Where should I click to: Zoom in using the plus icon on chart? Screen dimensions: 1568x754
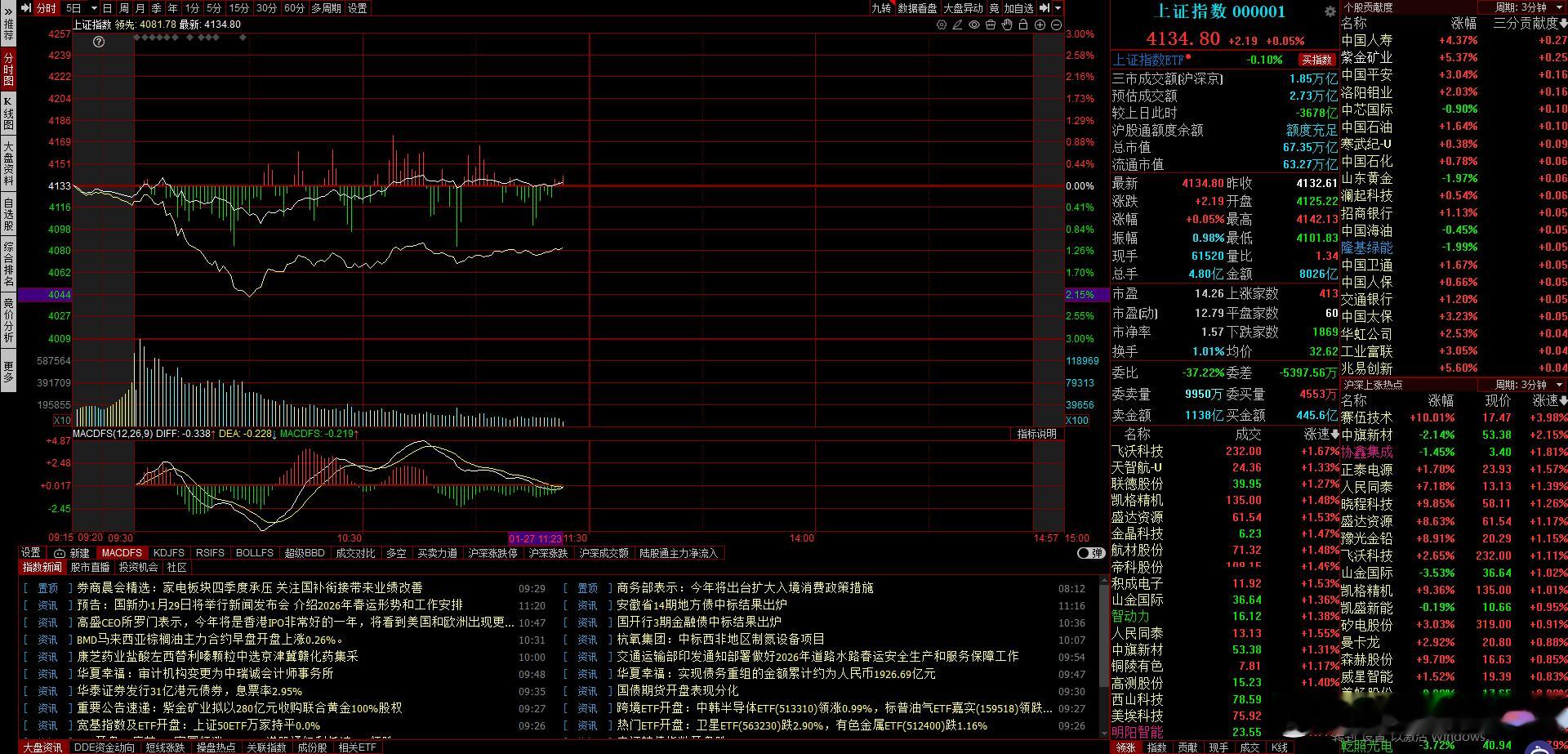[1040, 25]
